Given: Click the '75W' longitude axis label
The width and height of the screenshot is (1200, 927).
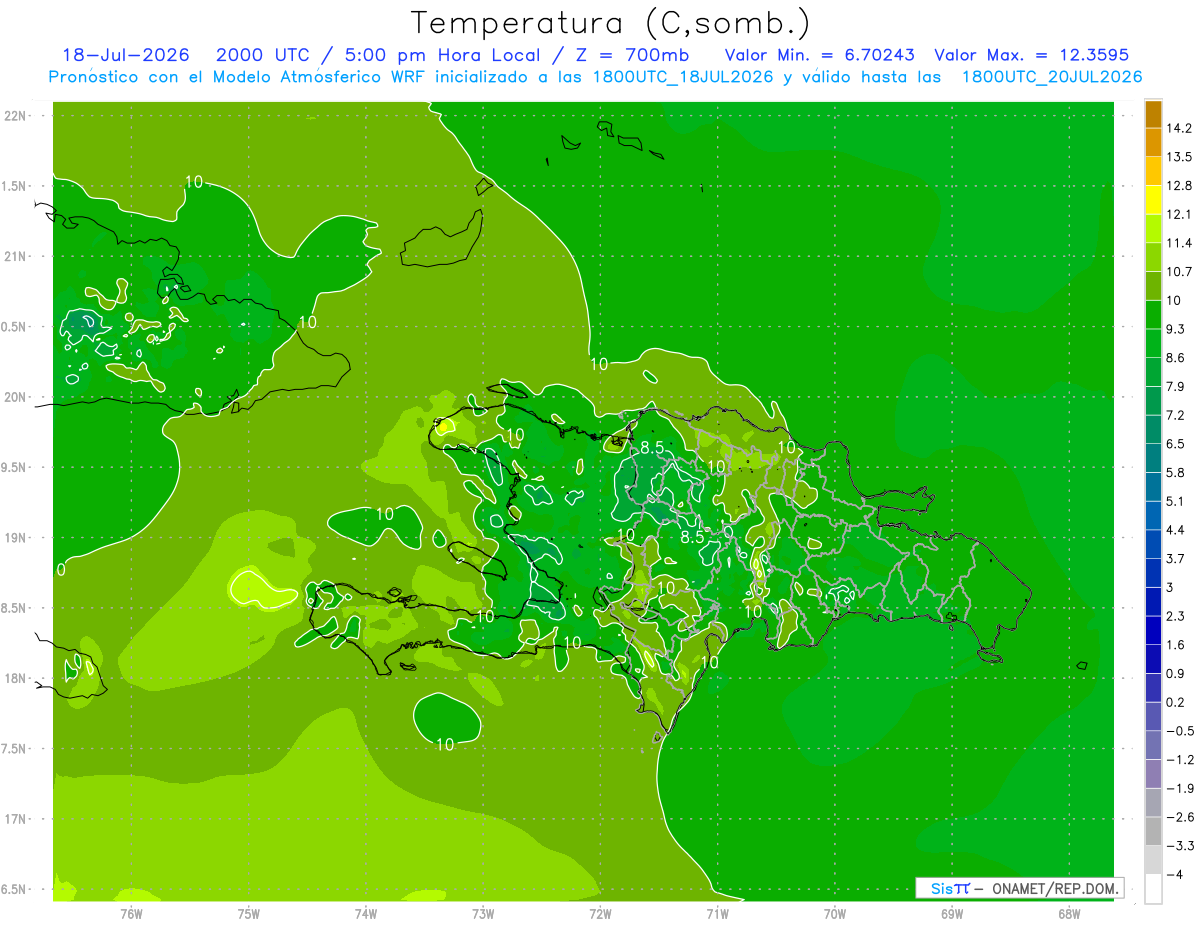Looking at the screenshot, I should [248, 913].
